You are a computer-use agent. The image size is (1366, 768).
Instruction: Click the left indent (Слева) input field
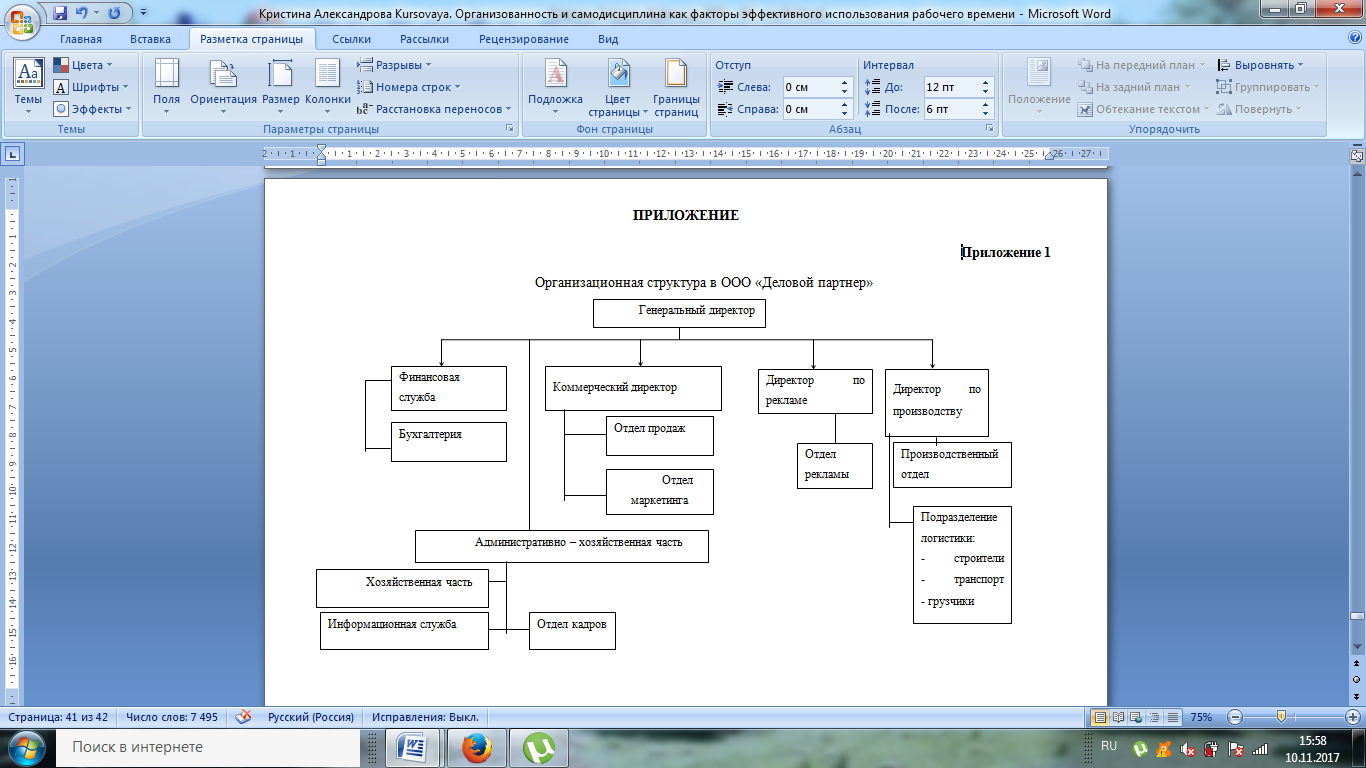coord(817,87)
